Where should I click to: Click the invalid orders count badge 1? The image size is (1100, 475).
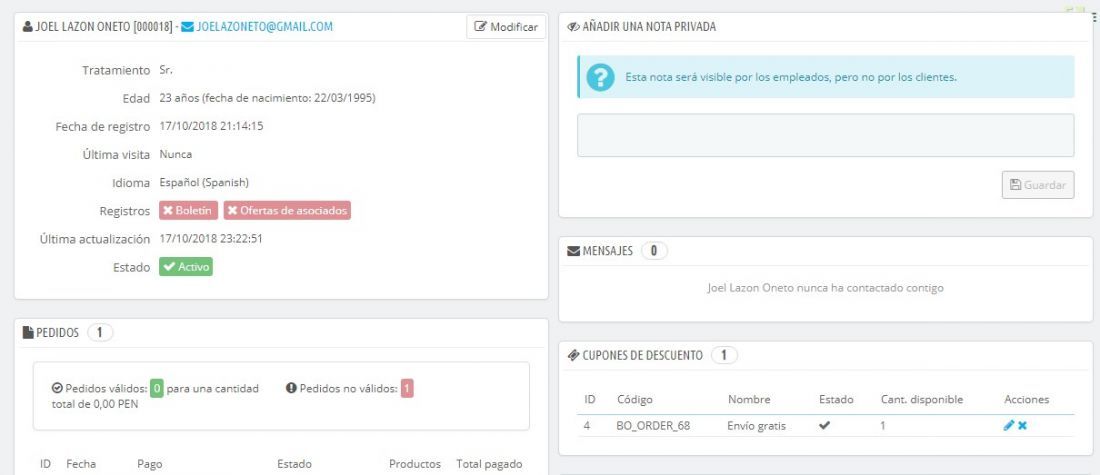[407, 389]
